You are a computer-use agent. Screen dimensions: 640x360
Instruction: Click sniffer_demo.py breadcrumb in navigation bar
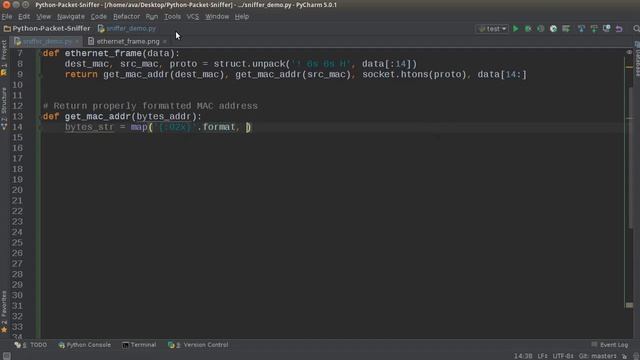pos(127,29)
